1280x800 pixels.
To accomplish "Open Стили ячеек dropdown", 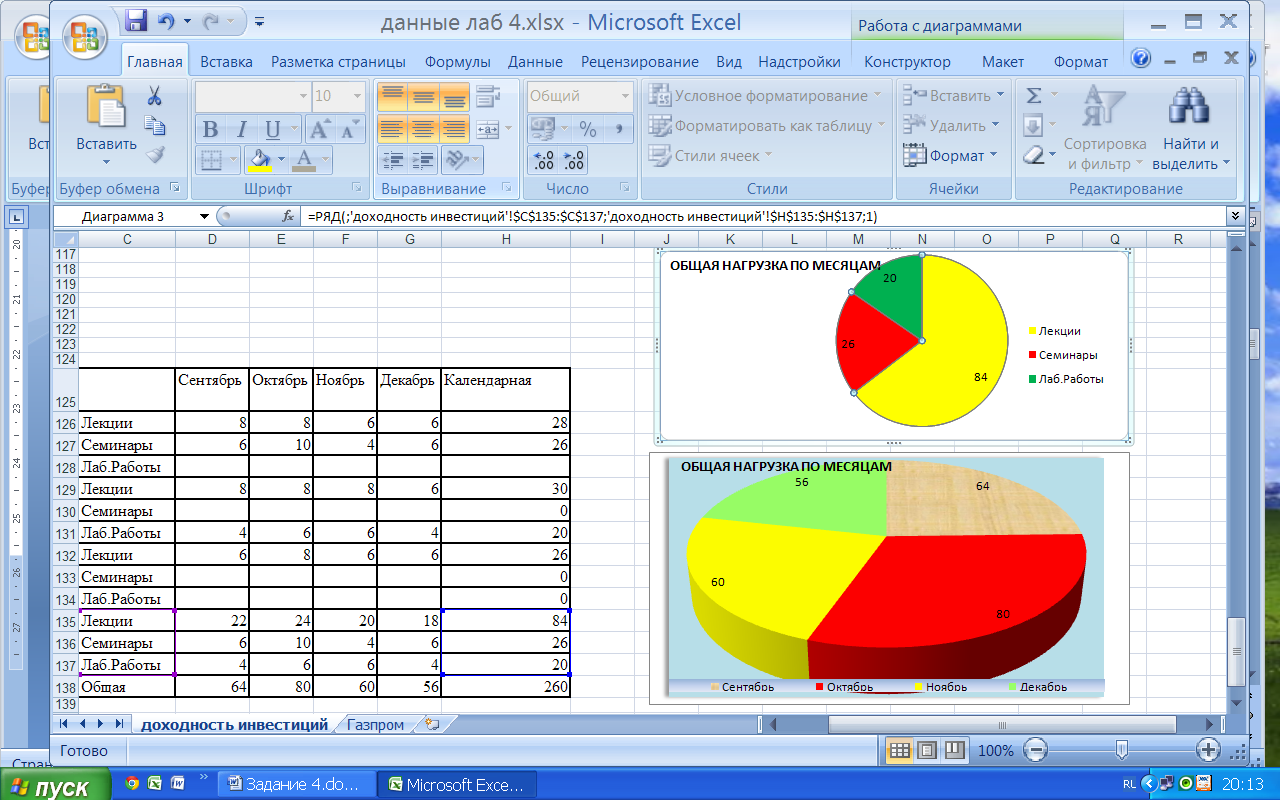I will pyautogui.click(x=711, y=156).
